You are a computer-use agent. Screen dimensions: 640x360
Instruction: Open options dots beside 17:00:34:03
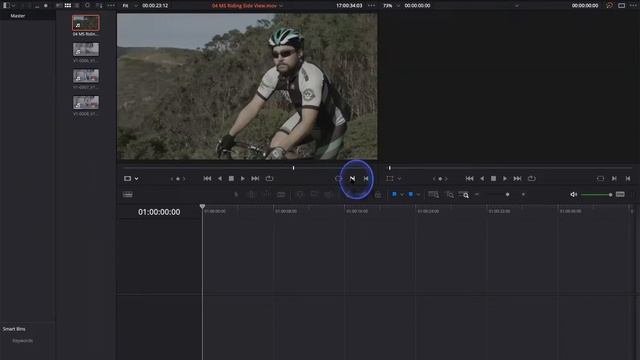371,6
